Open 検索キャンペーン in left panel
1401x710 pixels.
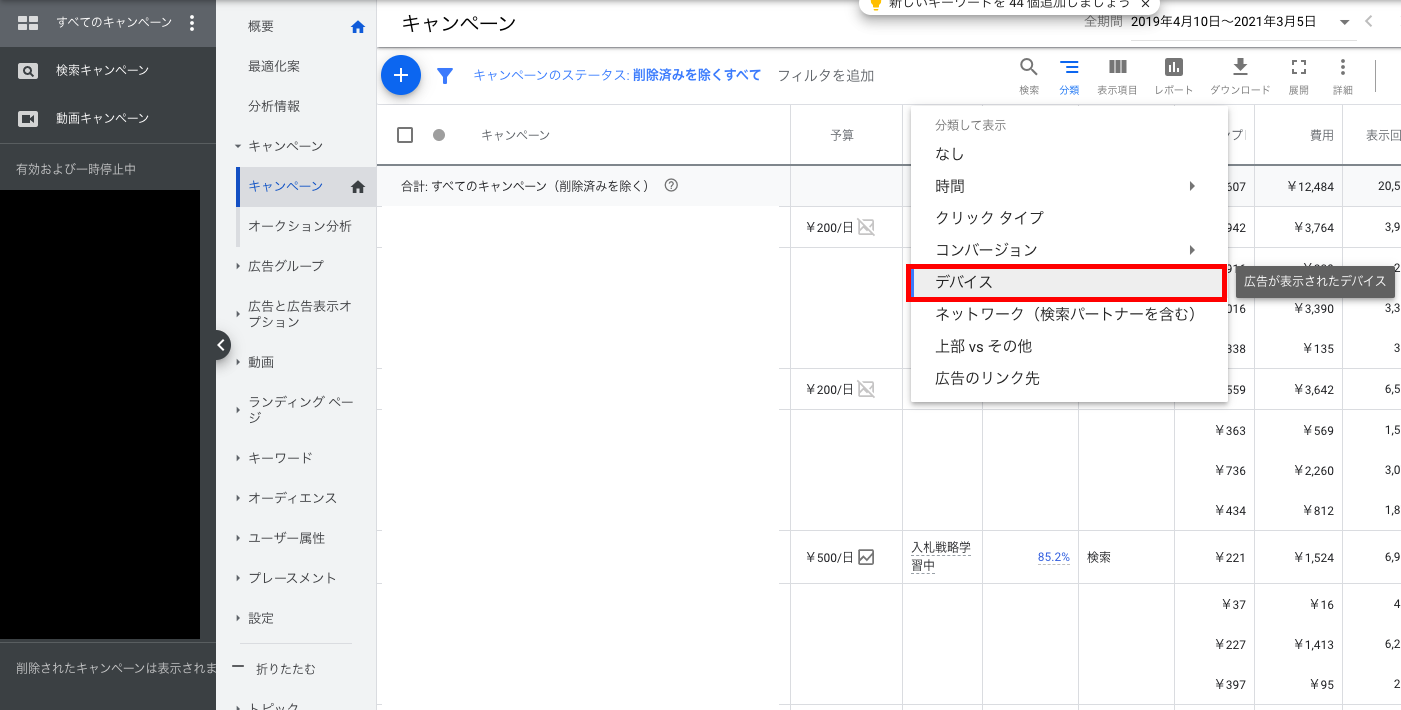102,70
